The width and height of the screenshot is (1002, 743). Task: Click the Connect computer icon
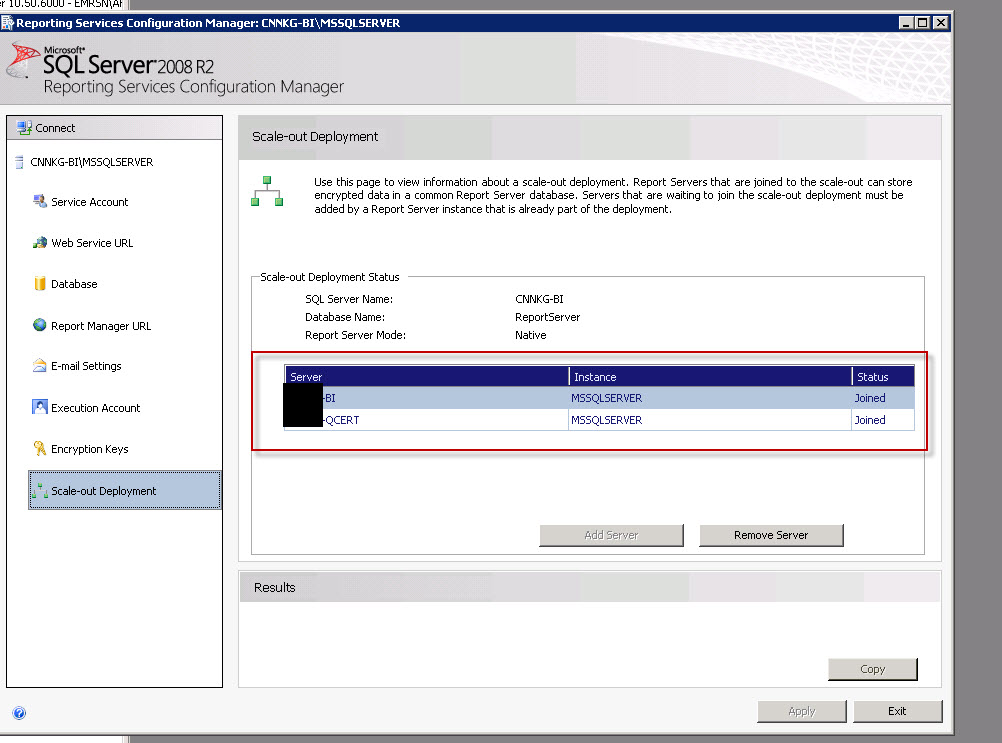(x=24, y=128)
